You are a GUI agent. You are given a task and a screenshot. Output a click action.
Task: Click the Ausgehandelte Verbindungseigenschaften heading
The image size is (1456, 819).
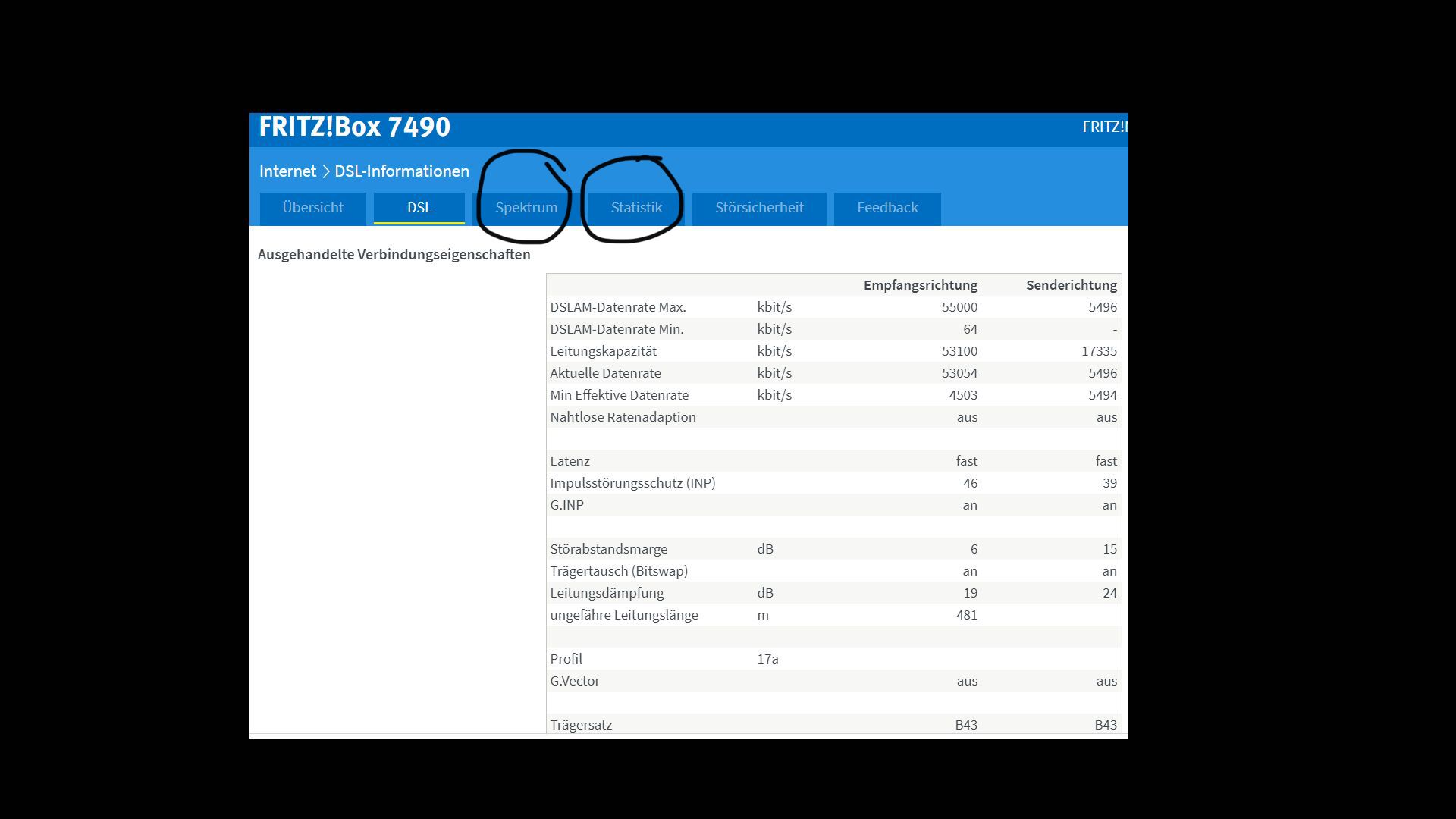[x=394, y=255]
